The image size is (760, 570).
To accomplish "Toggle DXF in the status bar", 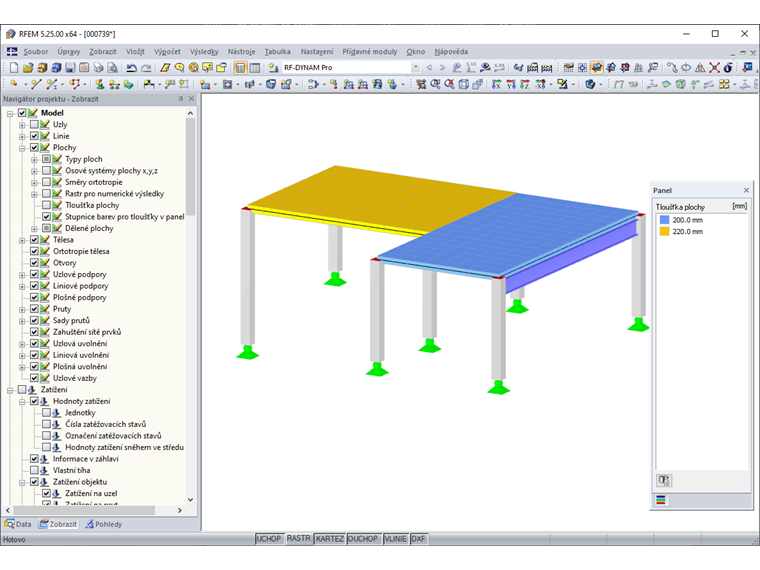I will (x=418, y=539).
